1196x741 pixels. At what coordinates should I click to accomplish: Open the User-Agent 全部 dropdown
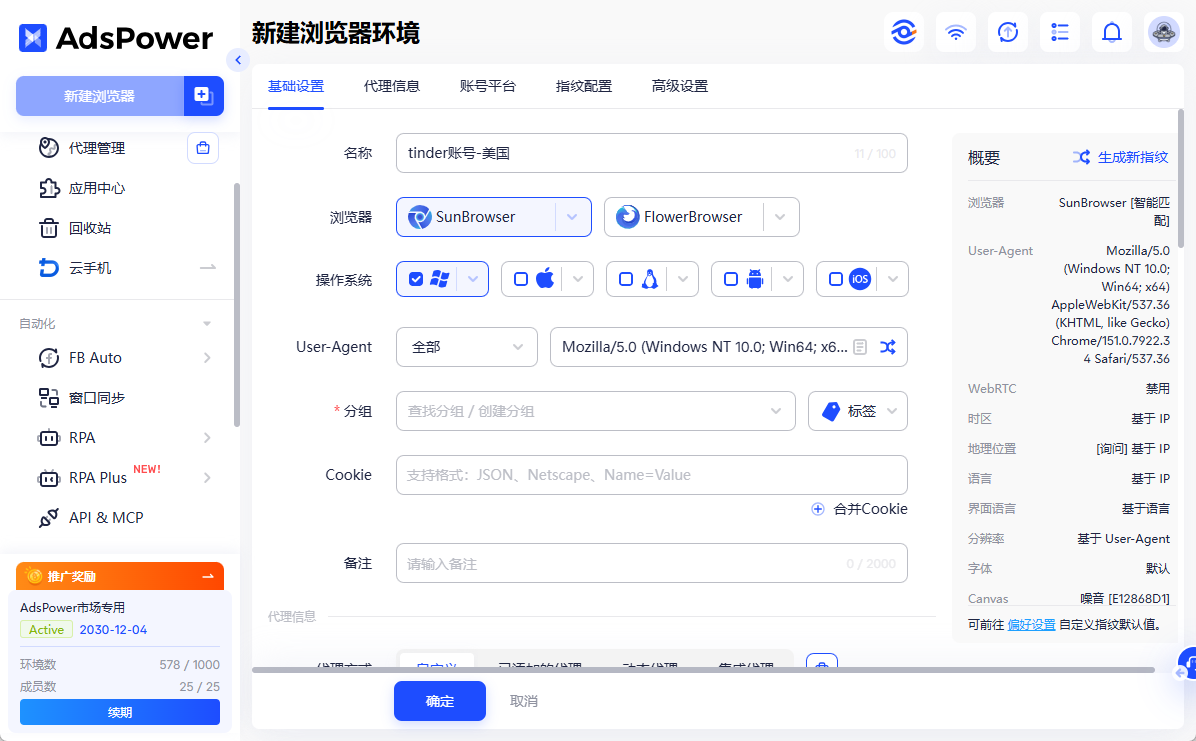coord(467,347)
